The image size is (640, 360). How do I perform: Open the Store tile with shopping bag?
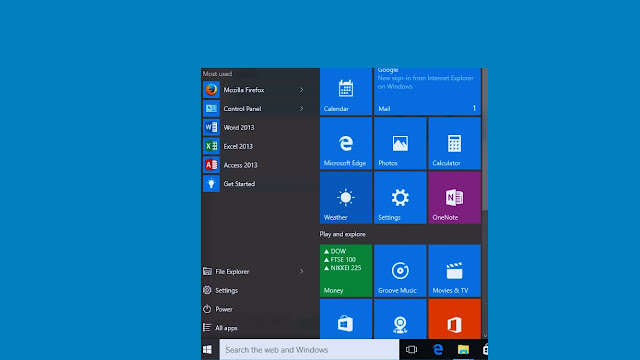346,319
